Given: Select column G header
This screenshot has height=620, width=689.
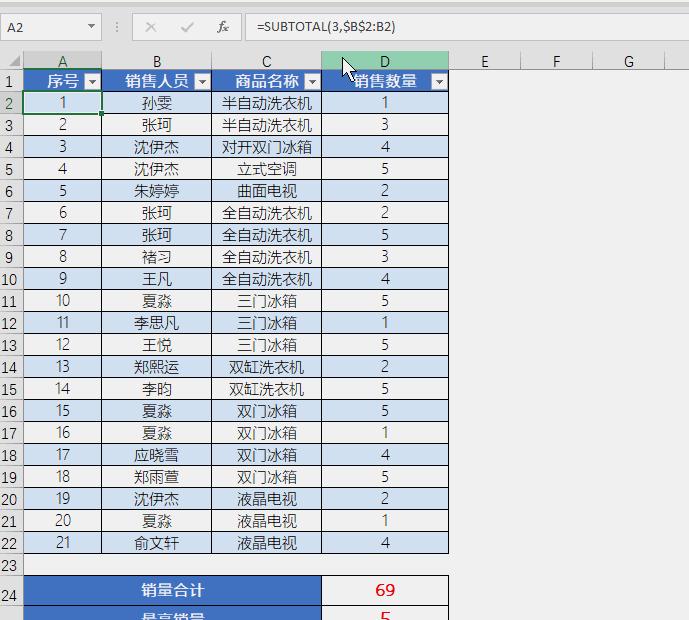Looking at the screenshot, I should tap(629, 61).
